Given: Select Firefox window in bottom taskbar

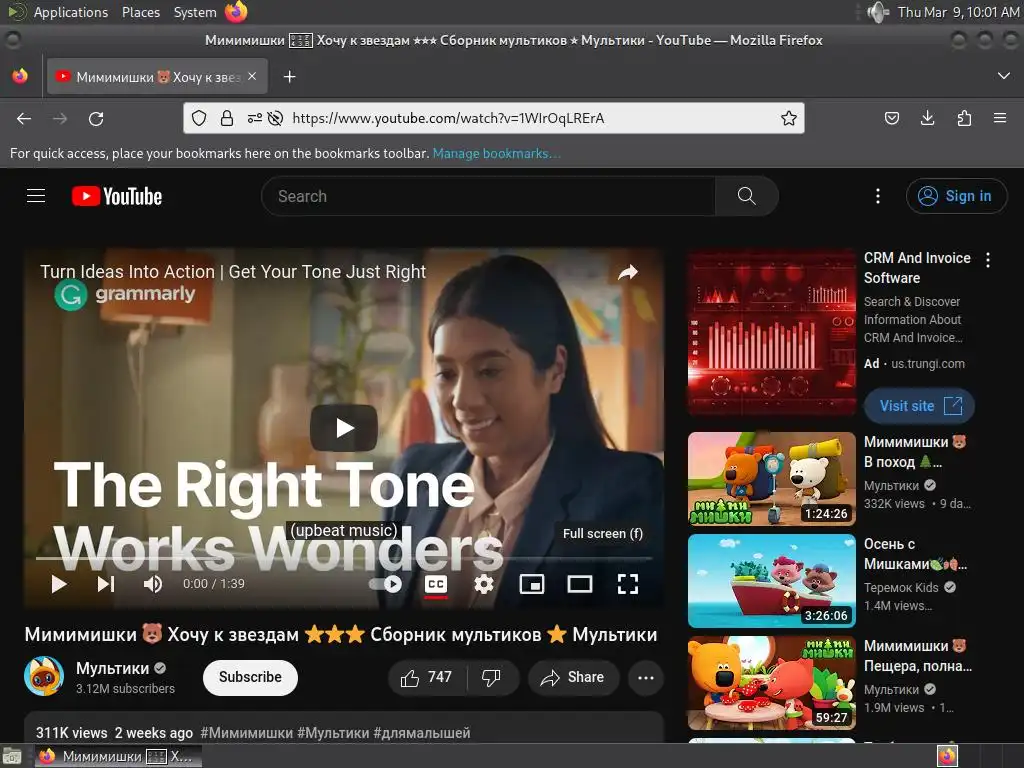Looking at the screenshot, I should [120, 756].
